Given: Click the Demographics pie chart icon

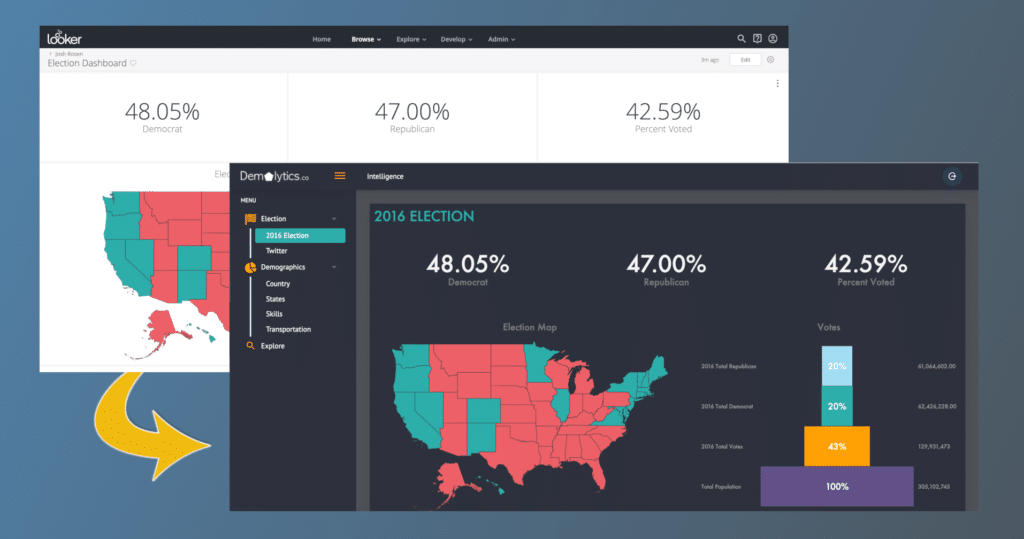Looking at the screenshot, I should [x=250, y=267].
